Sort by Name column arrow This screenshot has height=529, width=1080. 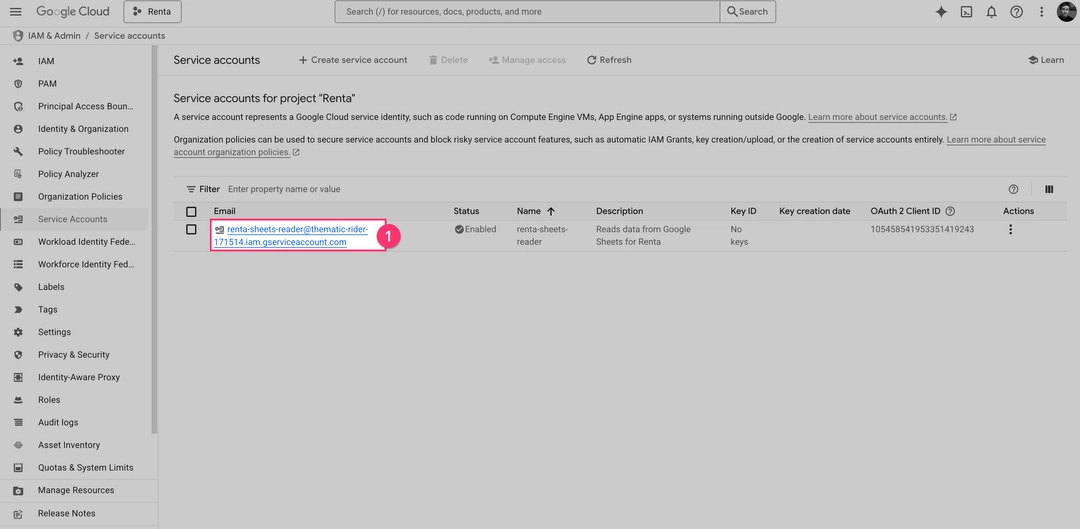[551, 211]
